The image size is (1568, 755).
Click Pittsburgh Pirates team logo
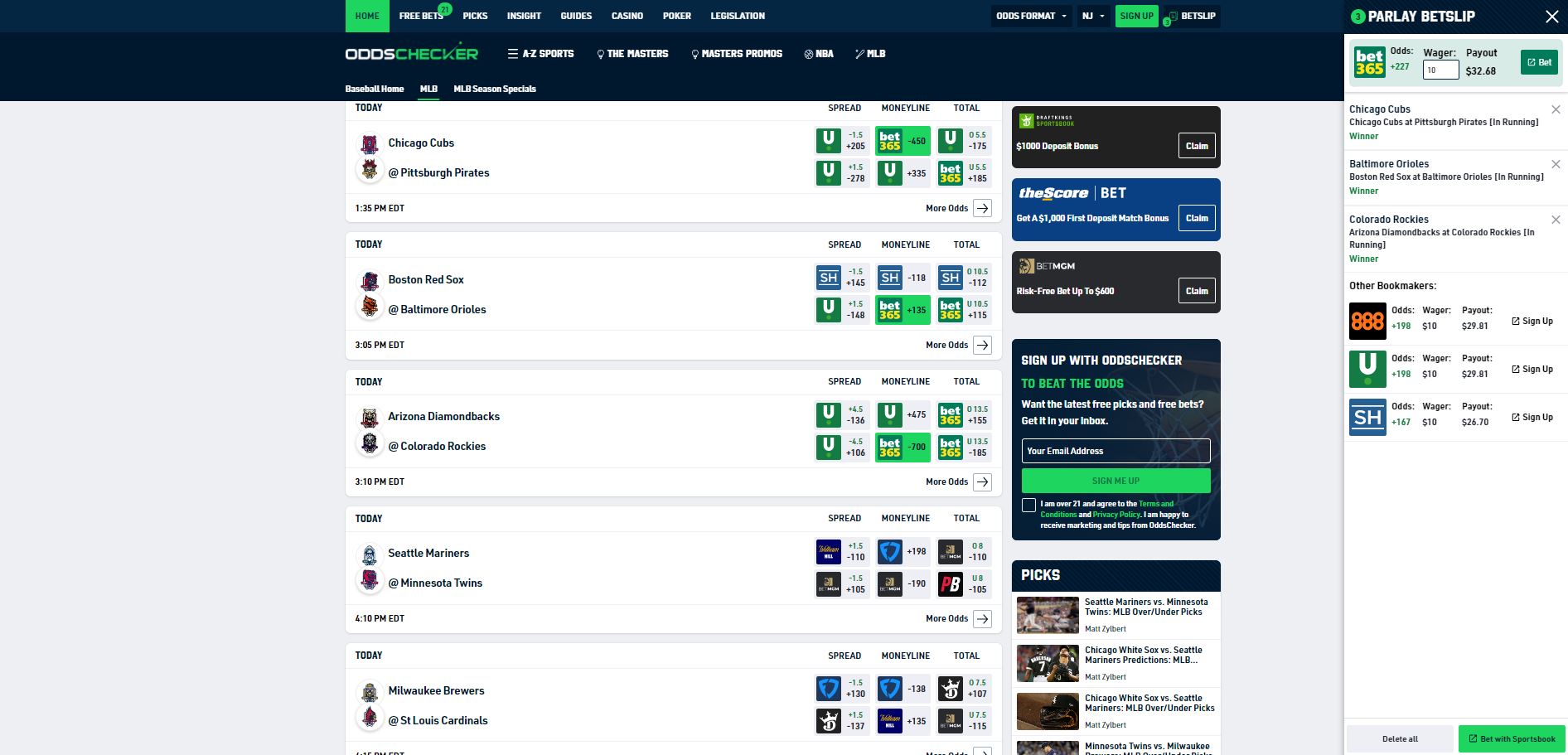370,170
